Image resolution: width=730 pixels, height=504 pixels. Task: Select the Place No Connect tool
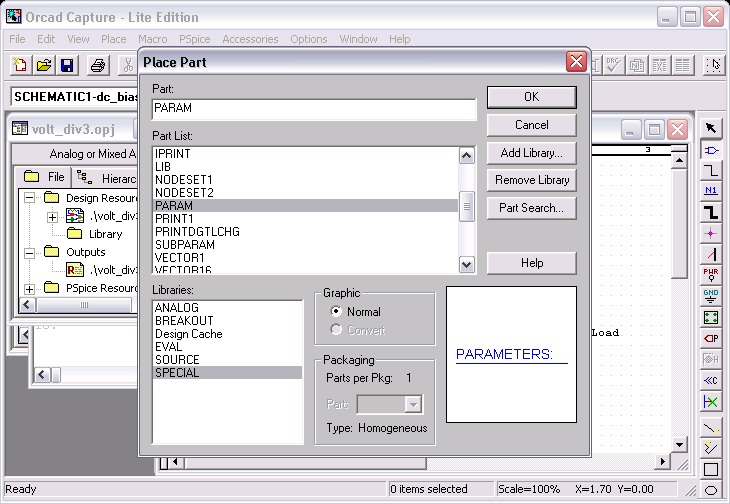(711, 401)
